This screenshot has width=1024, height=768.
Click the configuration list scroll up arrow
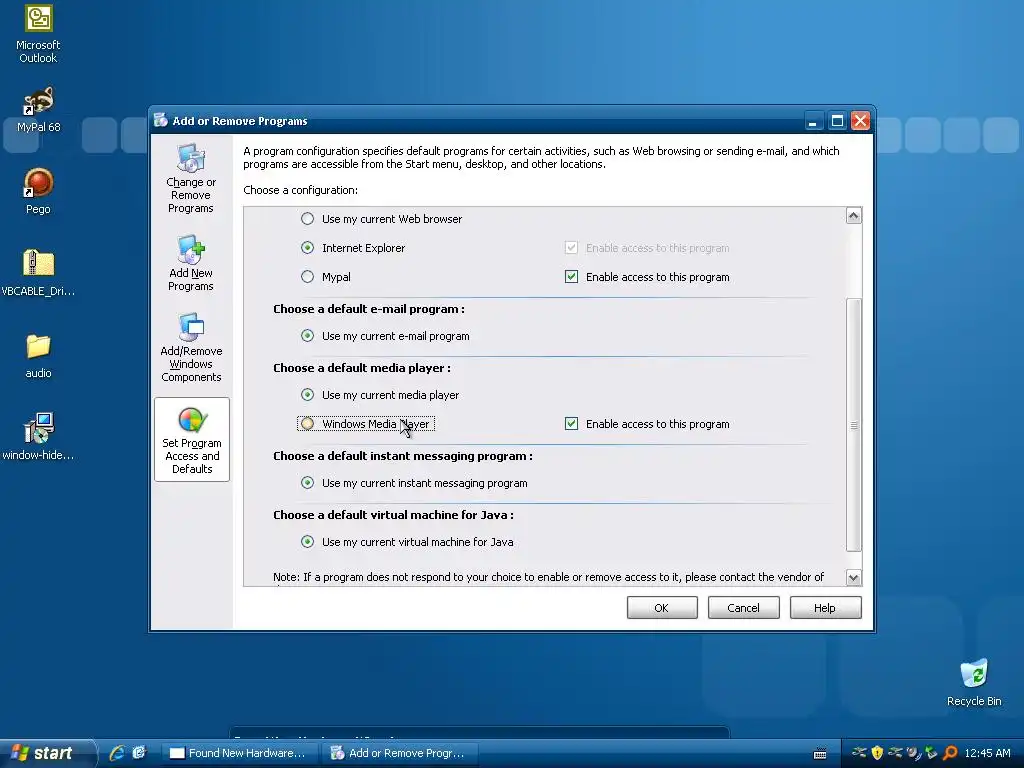[x=853, y=216]
